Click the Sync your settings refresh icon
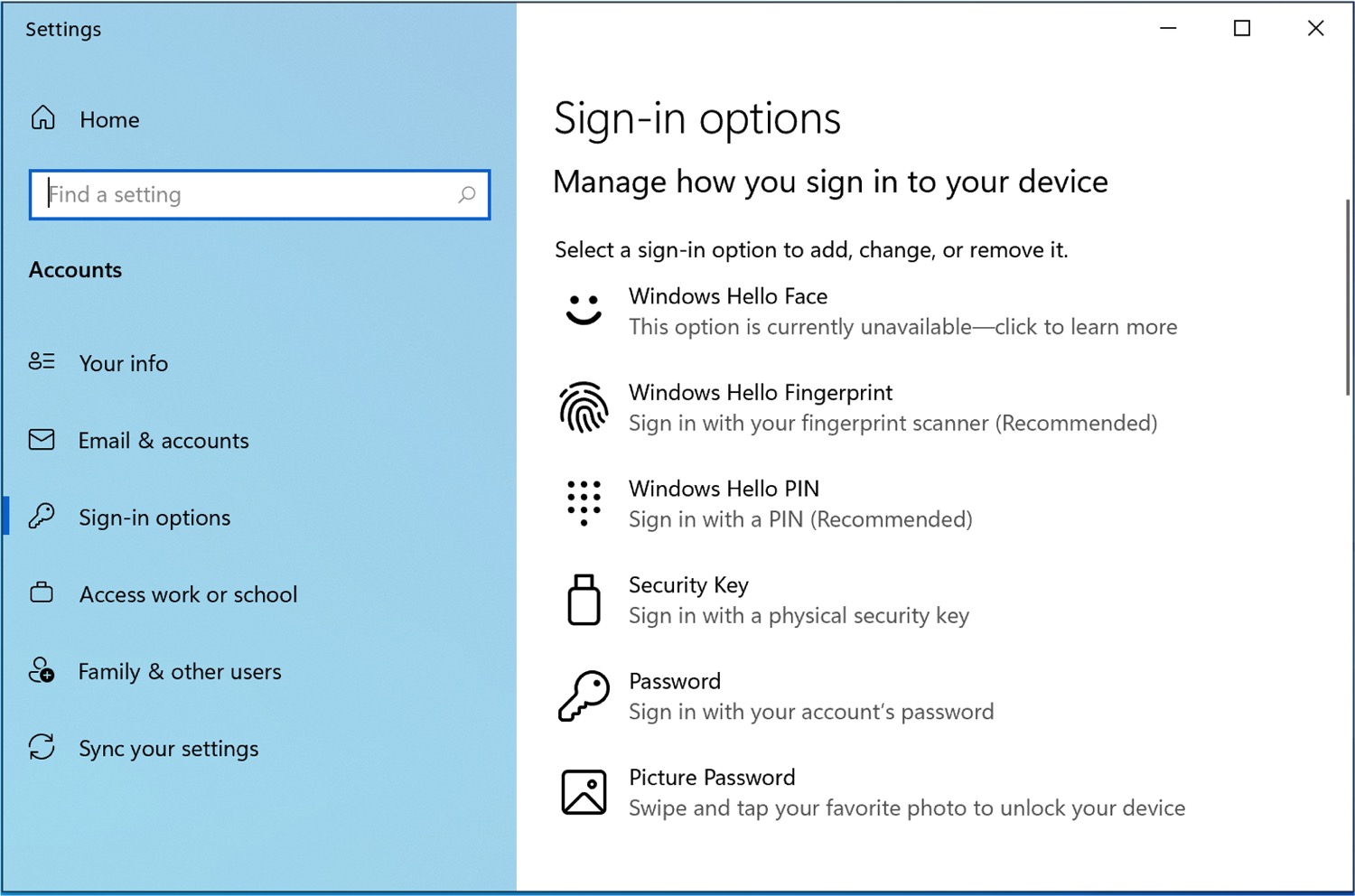 (42, 747)
